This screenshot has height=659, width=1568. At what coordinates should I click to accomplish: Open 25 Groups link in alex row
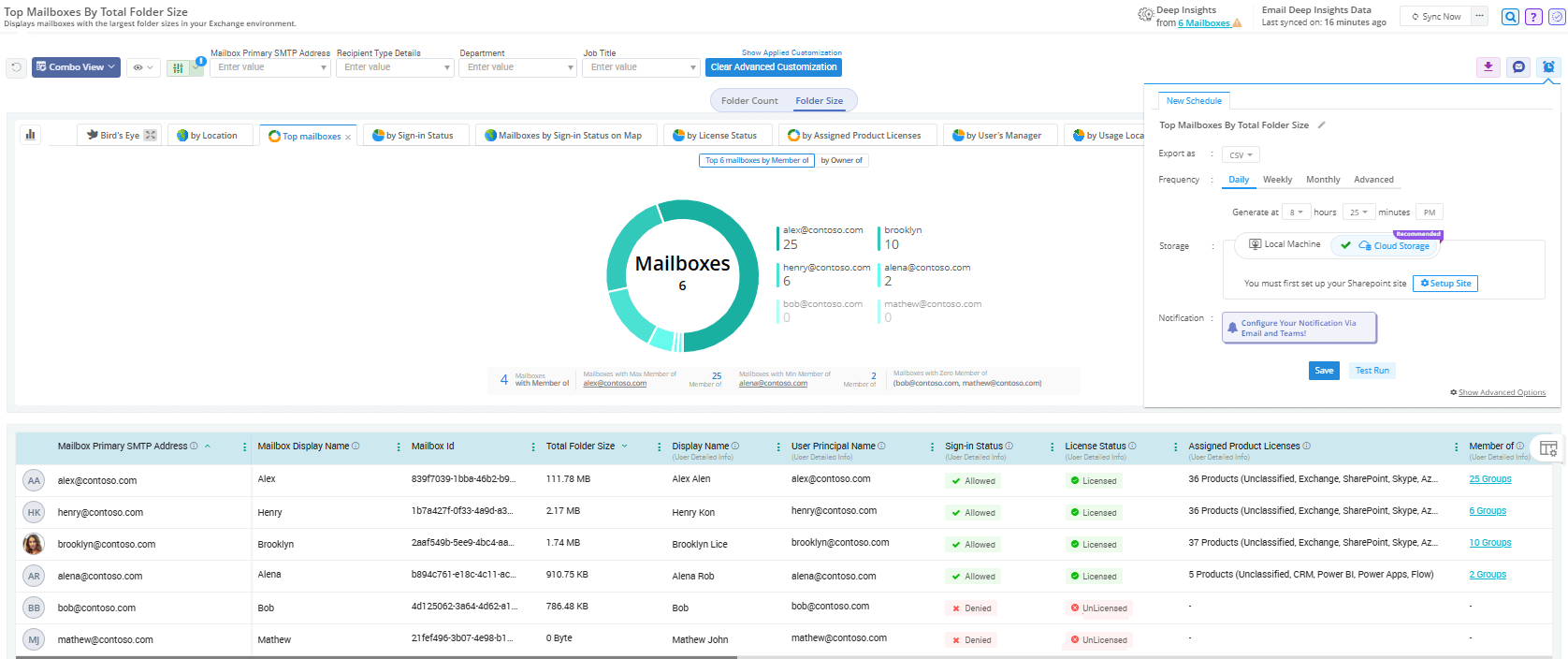pos(1490,479)
